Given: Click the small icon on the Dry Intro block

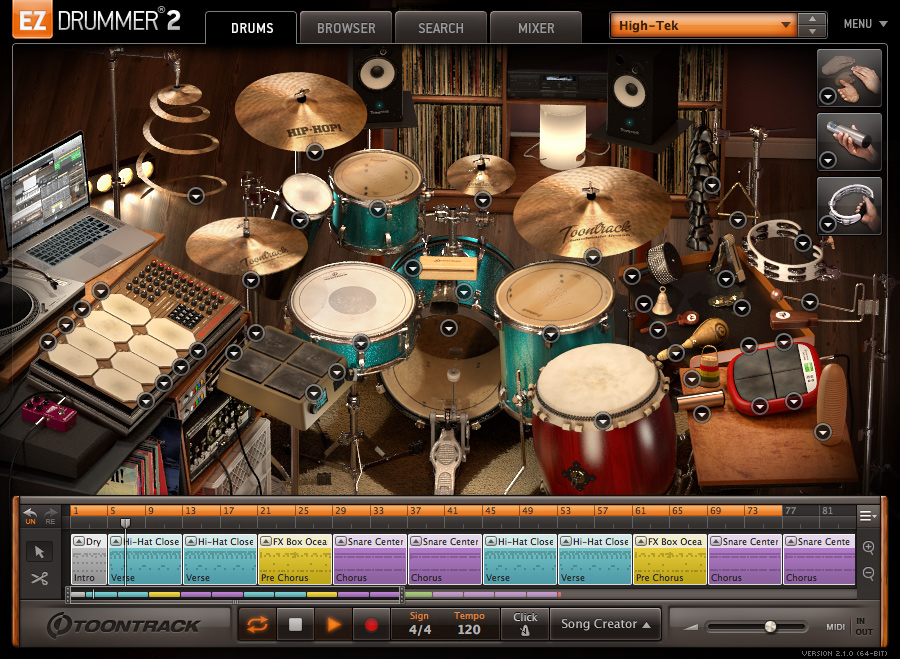Looking at the screenshot, I should 79,541.
